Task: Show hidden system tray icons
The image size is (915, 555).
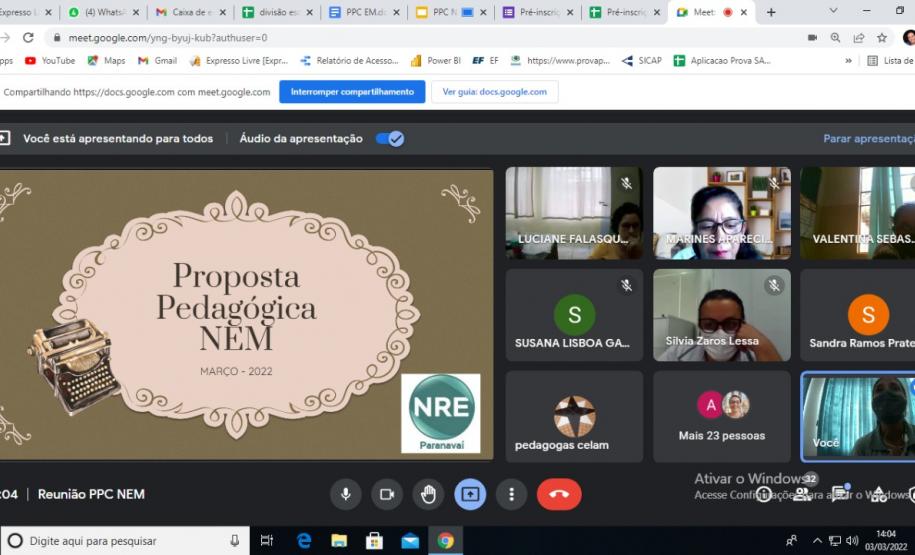Action: coord(816,541)
